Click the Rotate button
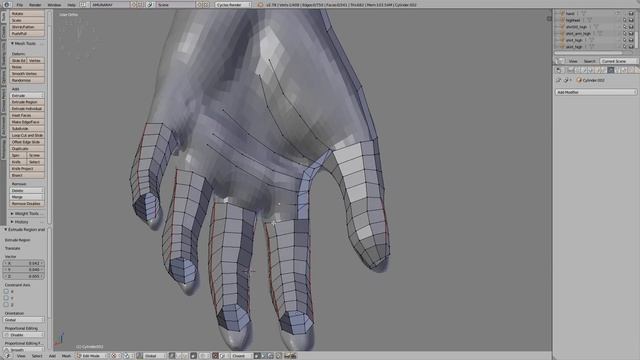This screenshot has width=640, height=360. [27, 13]
